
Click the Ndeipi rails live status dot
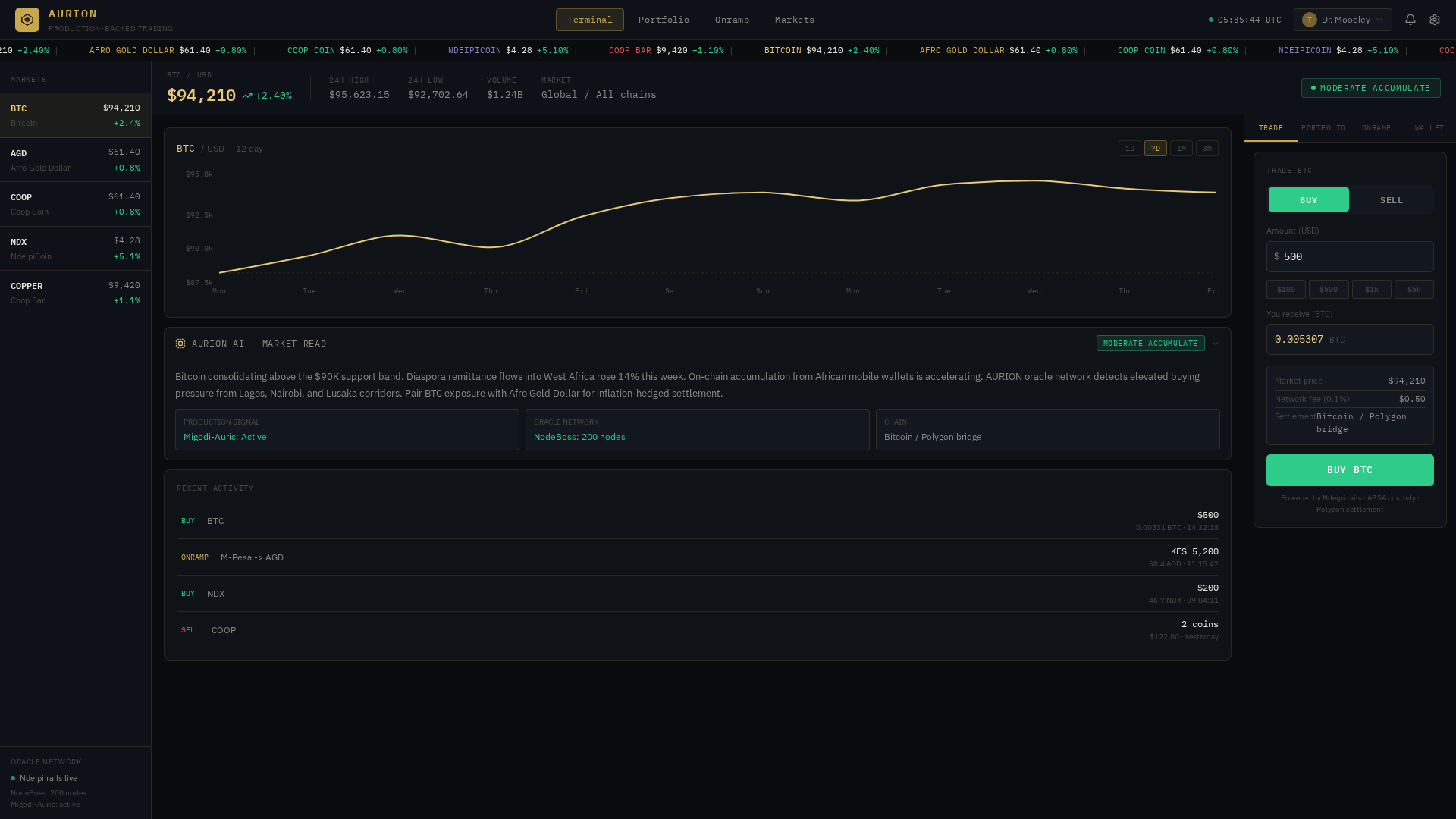point(14,778)
